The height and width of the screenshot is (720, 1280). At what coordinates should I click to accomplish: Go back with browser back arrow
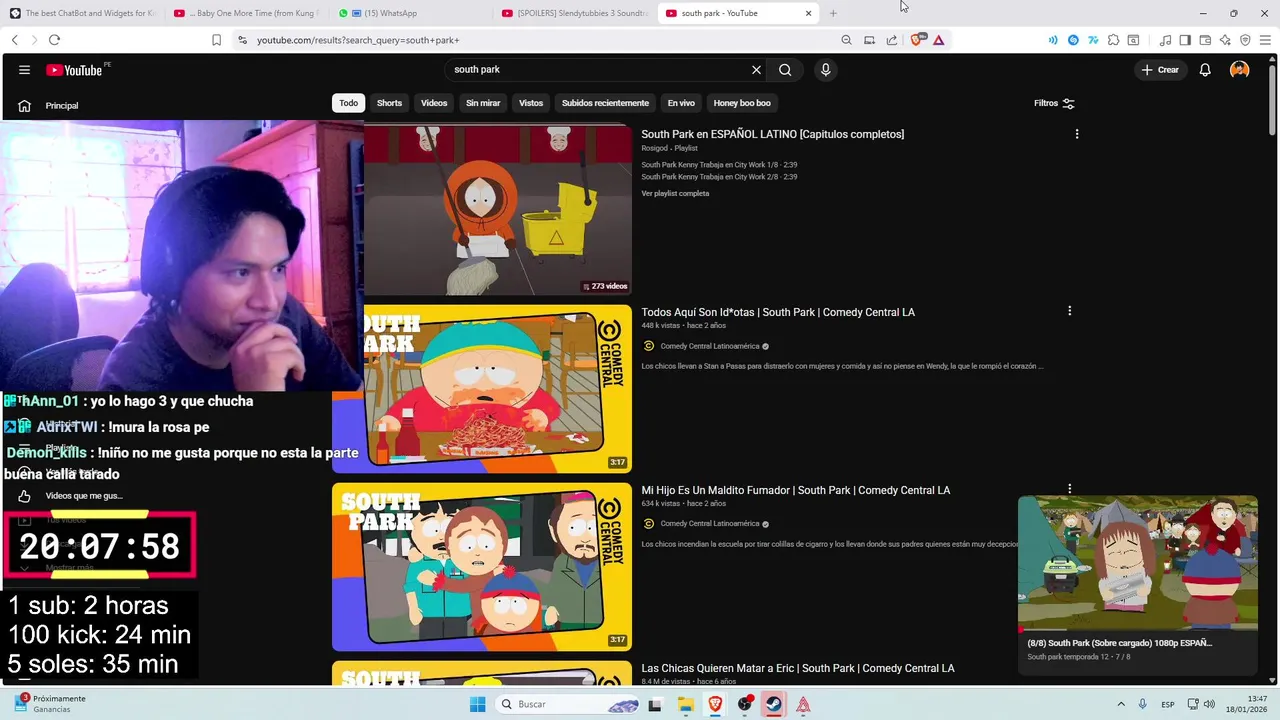(15, 40)
